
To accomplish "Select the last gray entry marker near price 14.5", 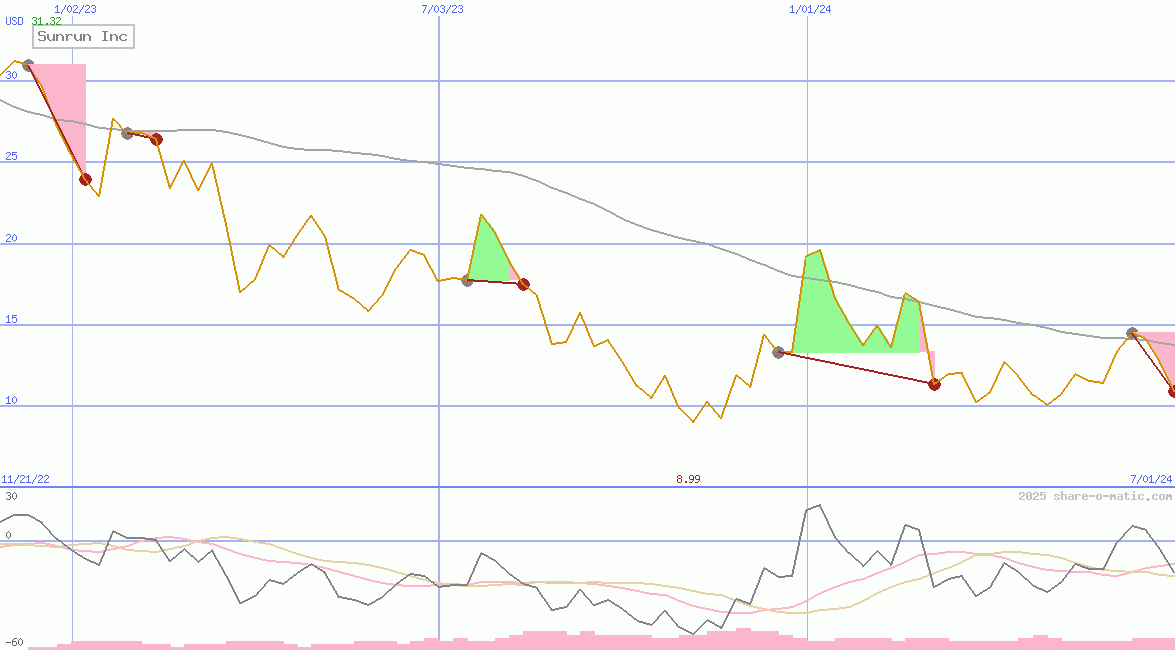I will (1132, 333).
